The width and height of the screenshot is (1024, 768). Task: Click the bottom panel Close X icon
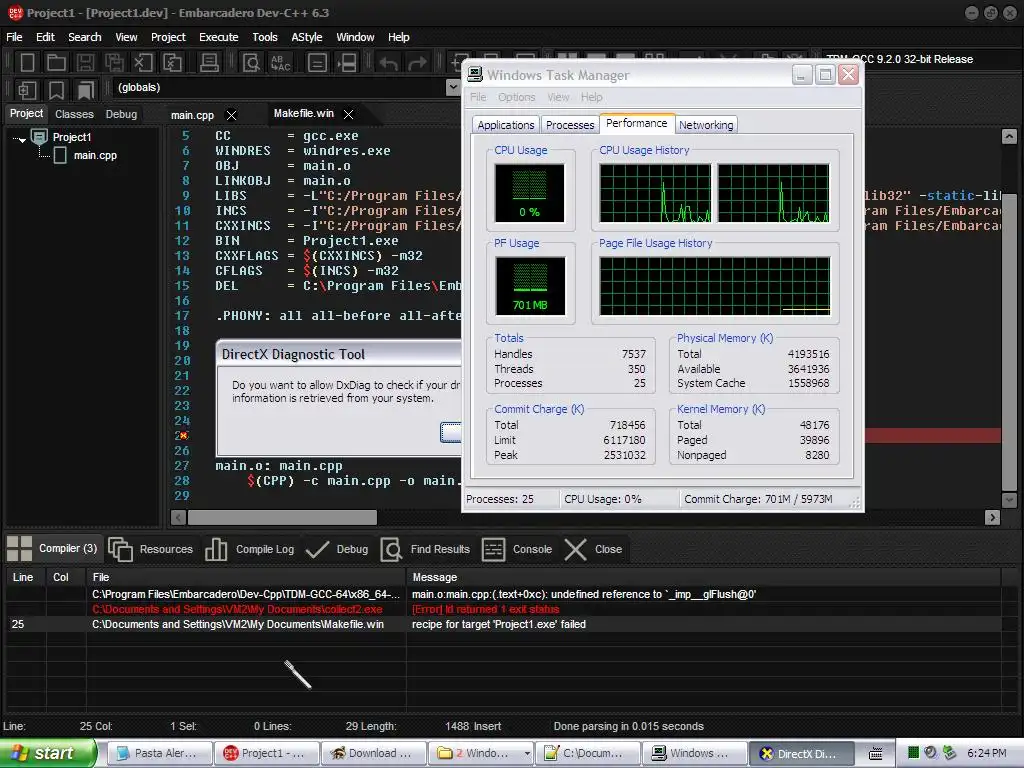pos(575,549)
